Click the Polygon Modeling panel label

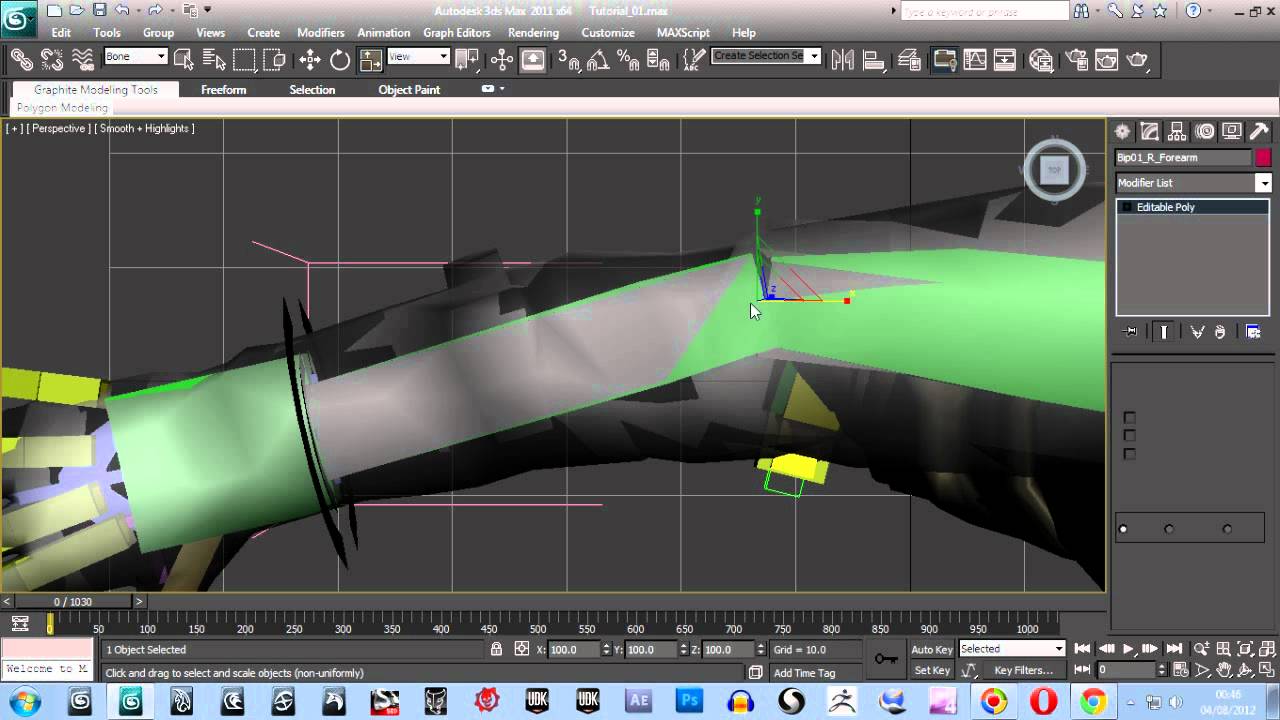[x=62, y=108]
